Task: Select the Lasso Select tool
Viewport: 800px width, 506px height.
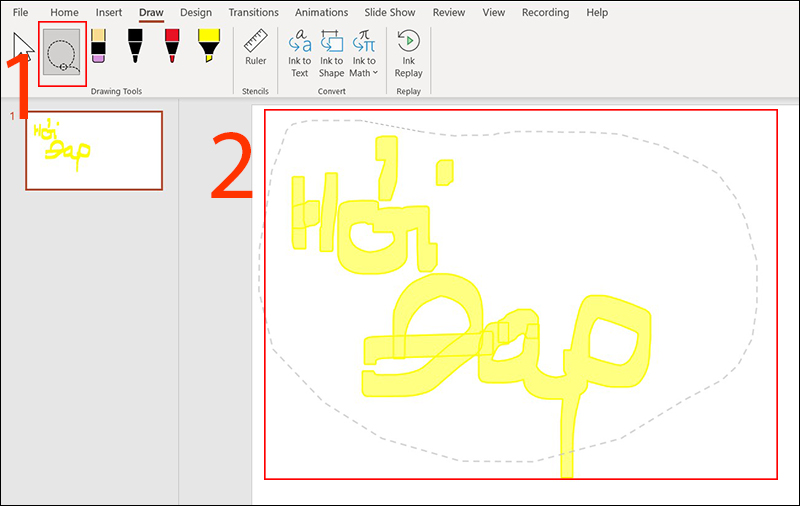Action: click(61, 53)
